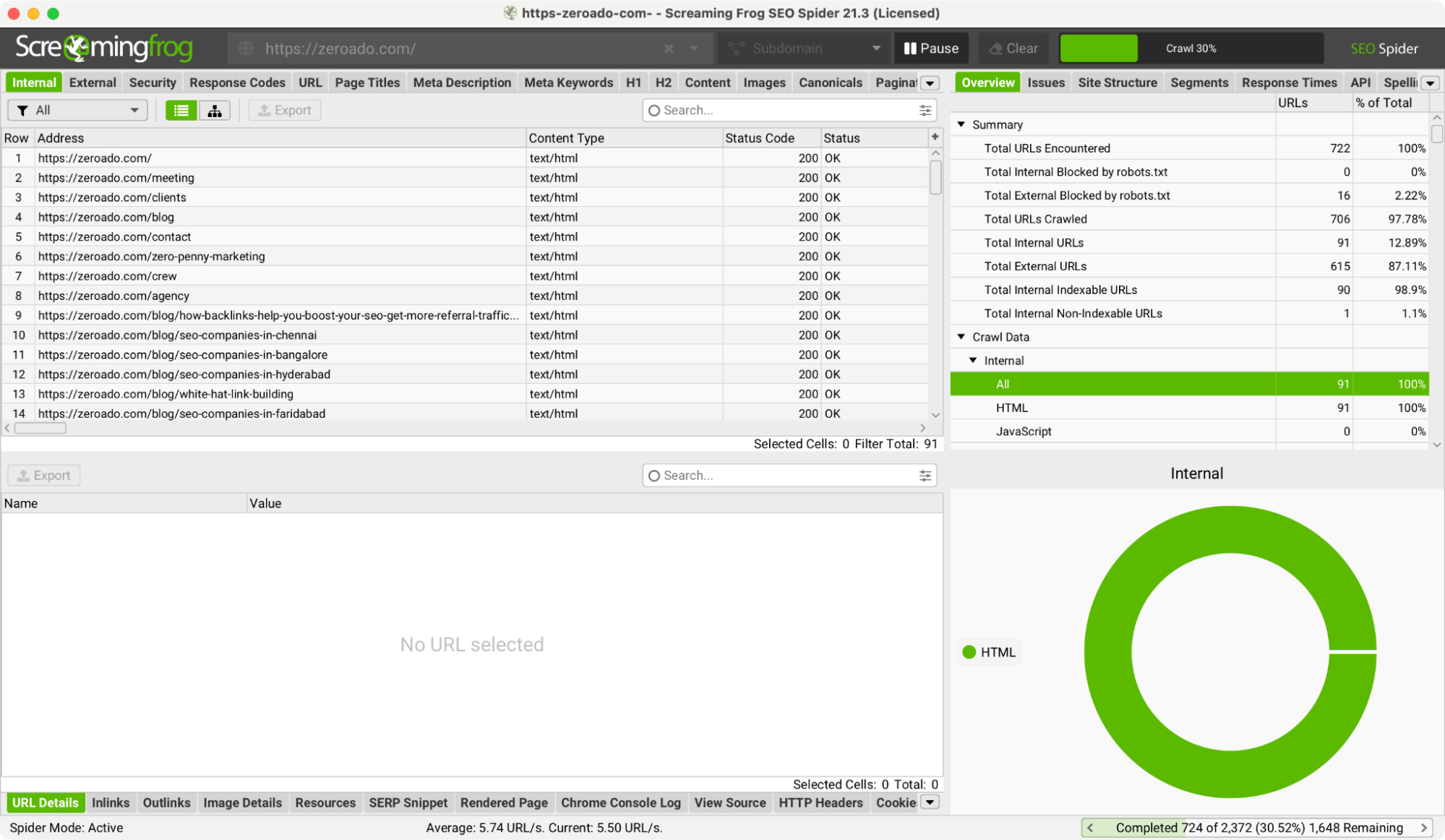This screenshot has width=1445, height=840.
Task: Click the table scroll-up arrow
Action: [x=935, y=153]
